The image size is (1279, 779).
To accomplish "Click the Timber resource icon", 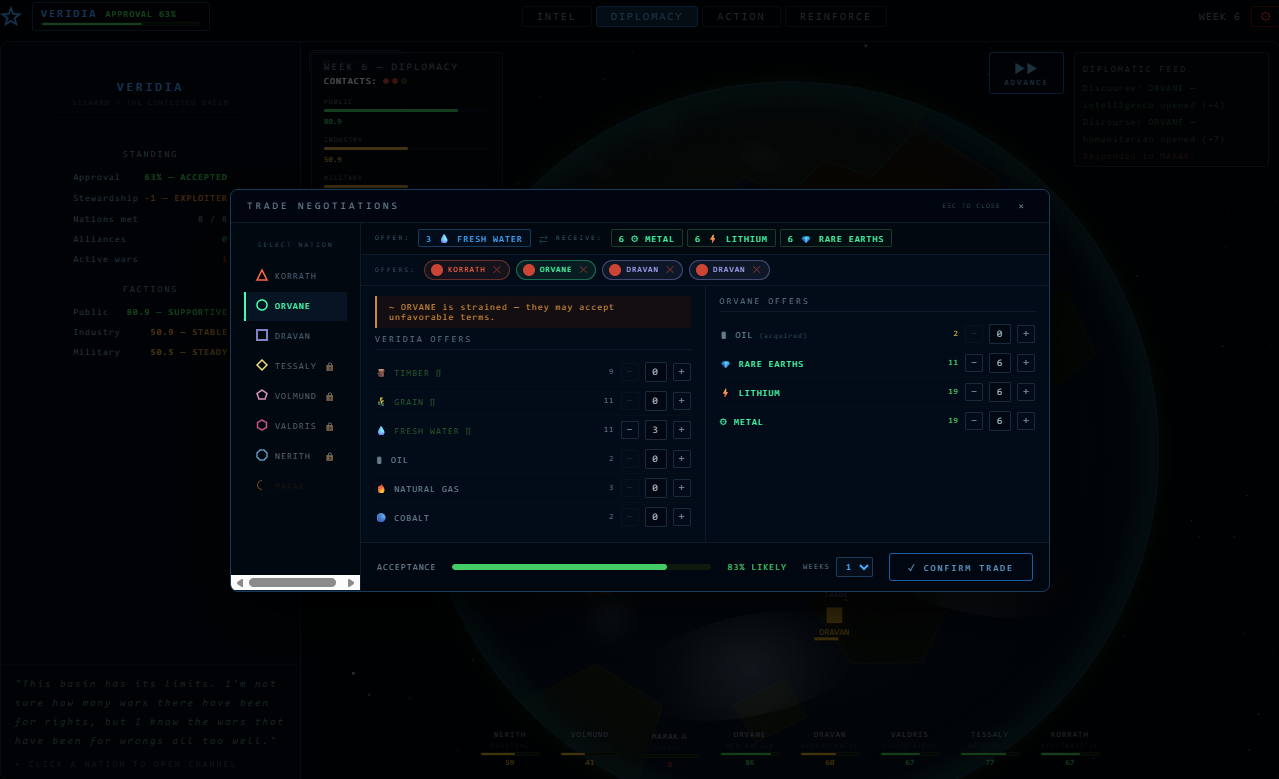I will (x=381, y=372).
